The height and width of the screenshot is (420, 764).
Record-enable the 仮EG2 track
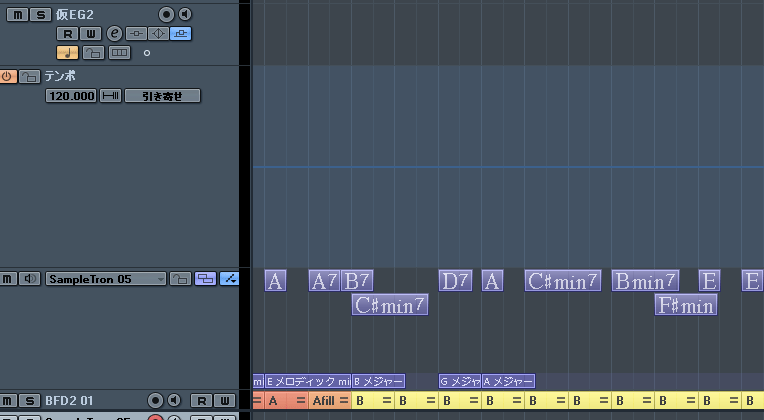point(166,15)
